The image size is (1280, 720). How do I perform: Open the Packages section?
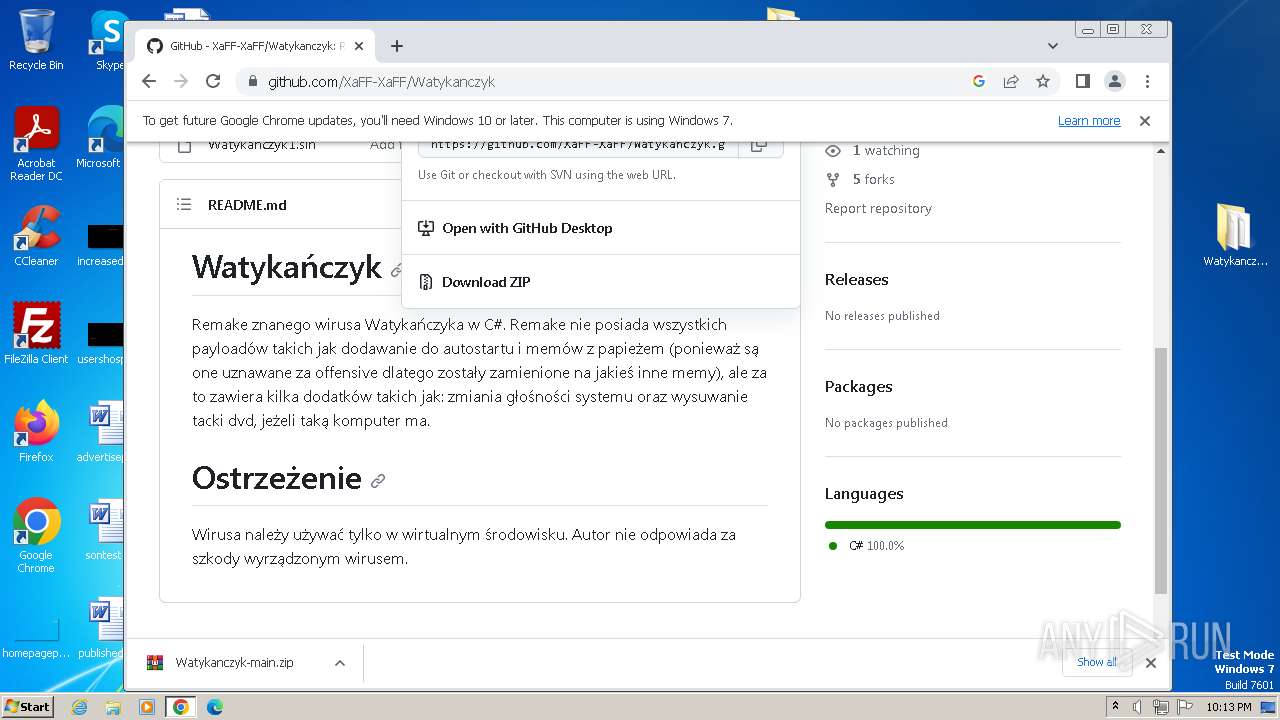858,386
